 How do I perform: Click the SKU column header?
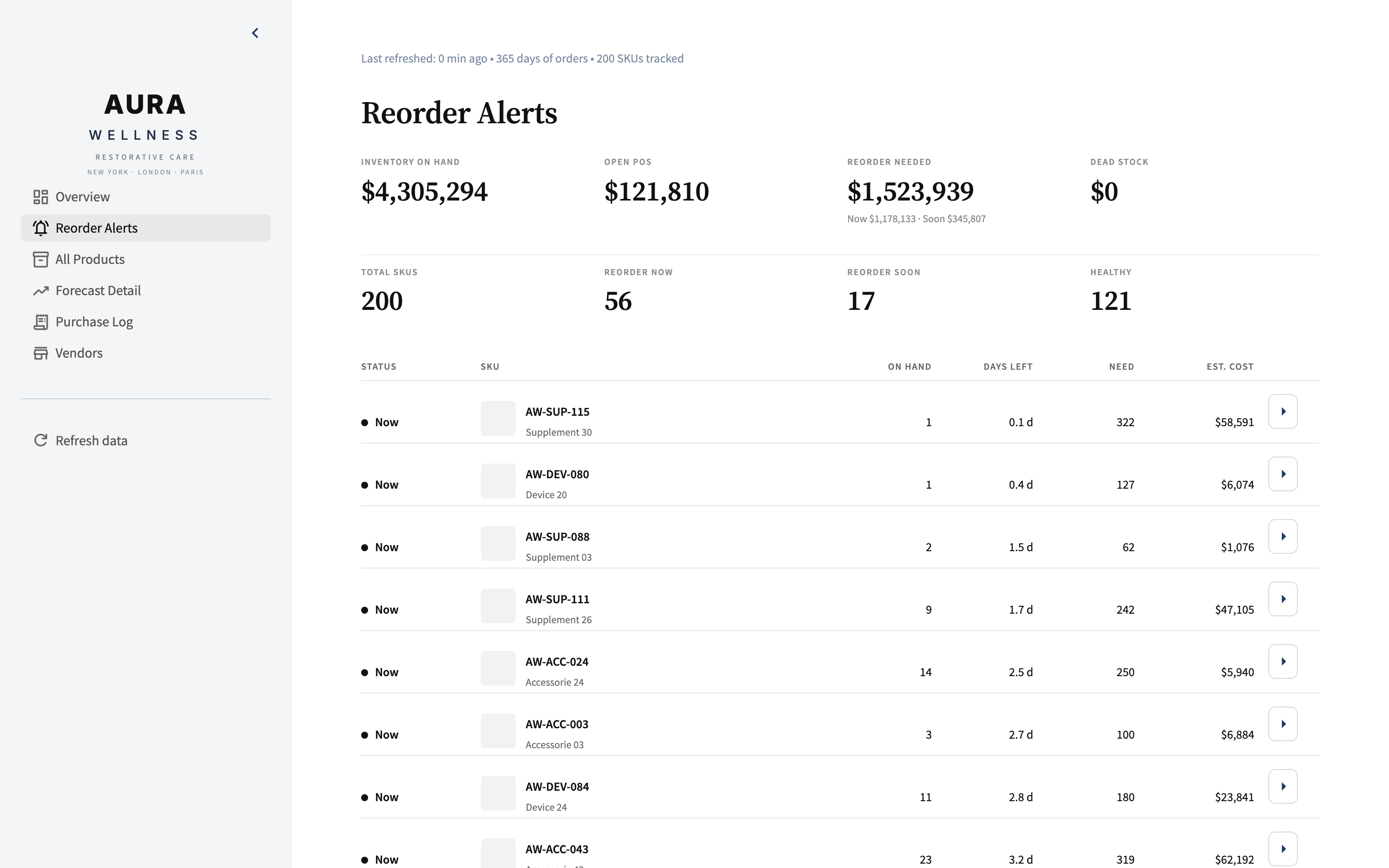point(490,367)
